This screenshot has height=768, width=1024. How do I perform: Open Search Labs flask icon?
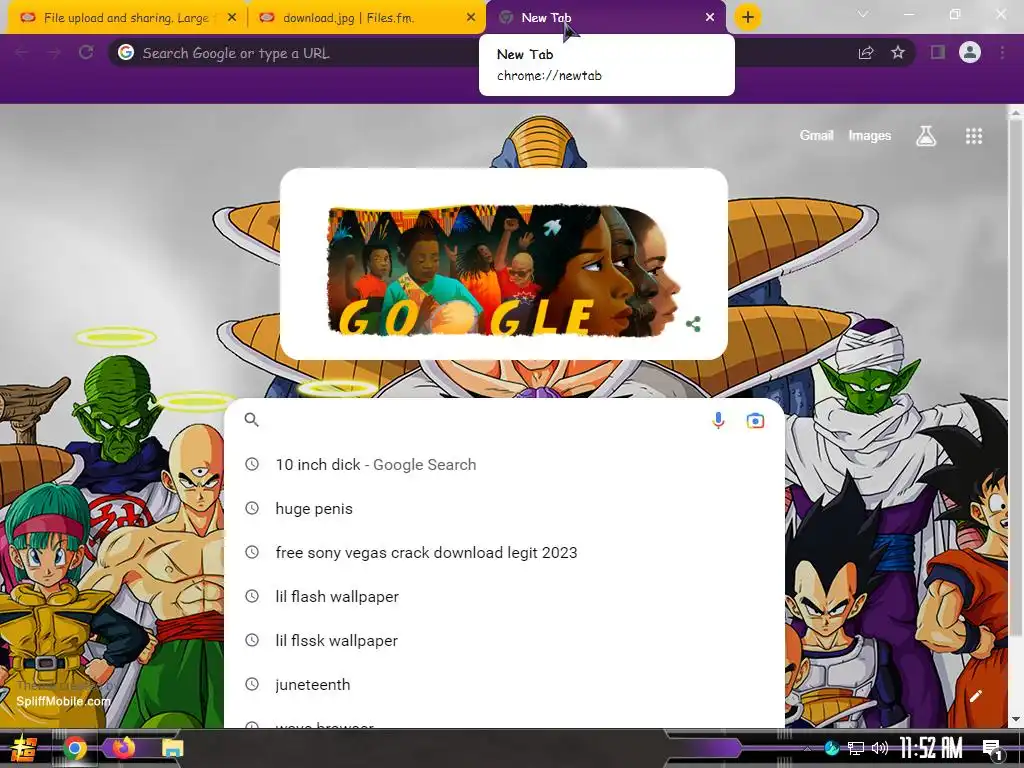(926, 136)
